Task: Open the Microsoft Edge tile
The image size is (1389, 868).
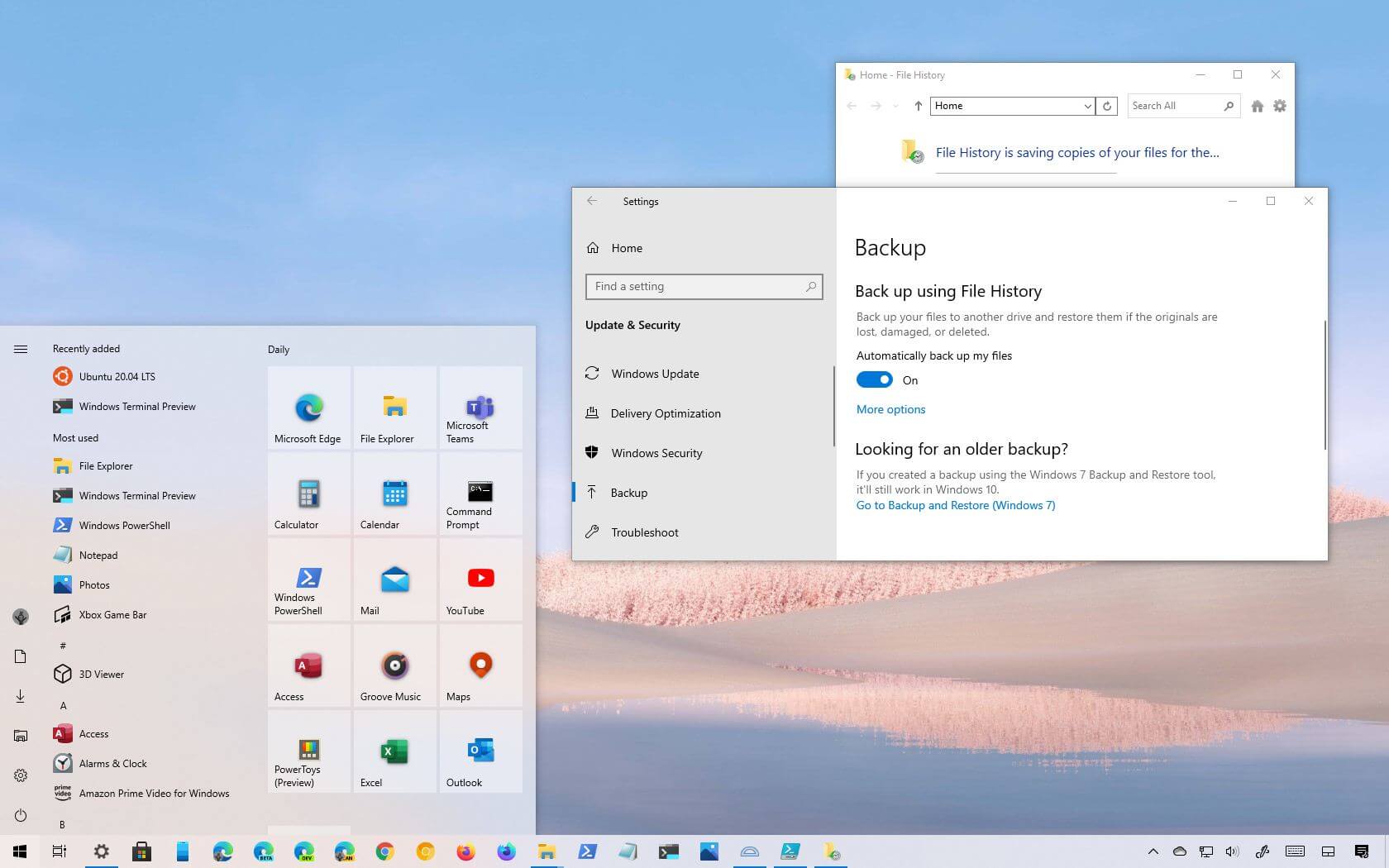Action: [x=309, y=408]
